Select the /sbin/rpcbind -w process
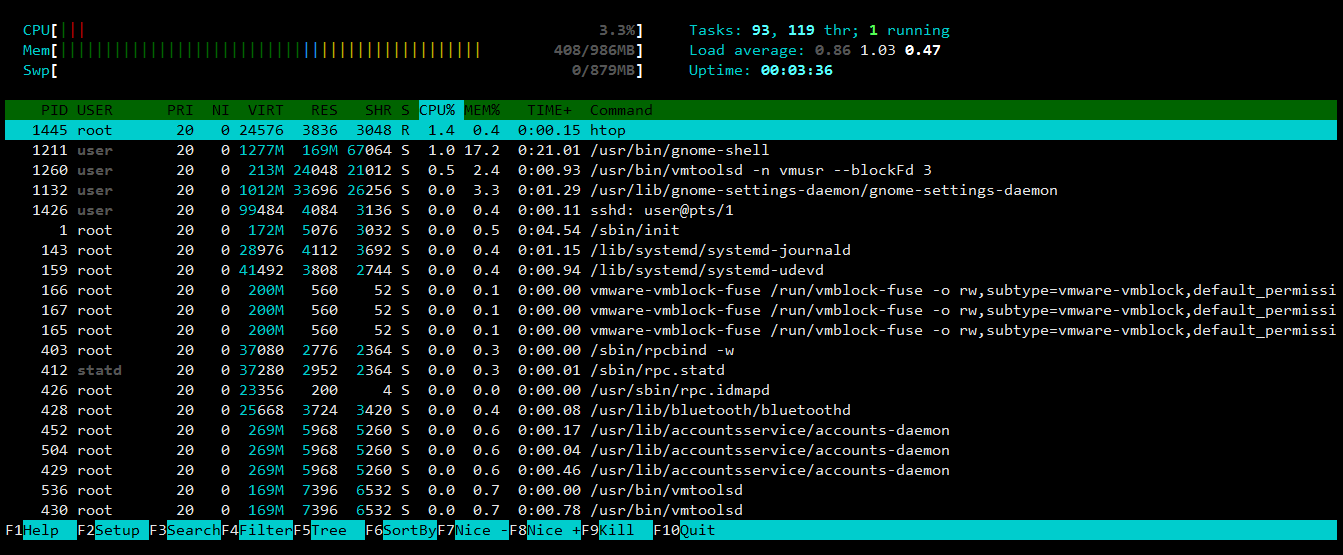This screenshot has height=555, width=1343. (671, 350)
